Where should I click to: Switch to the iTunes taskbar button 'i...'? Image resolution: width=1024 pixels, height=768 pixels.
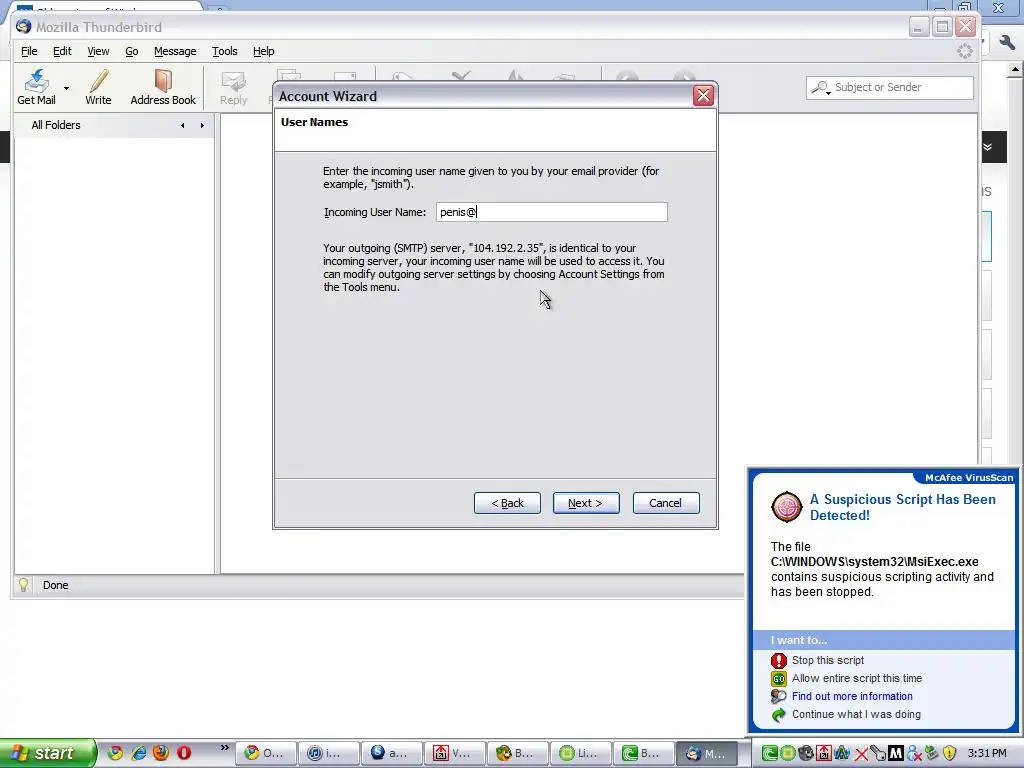(x=328, y=753)
